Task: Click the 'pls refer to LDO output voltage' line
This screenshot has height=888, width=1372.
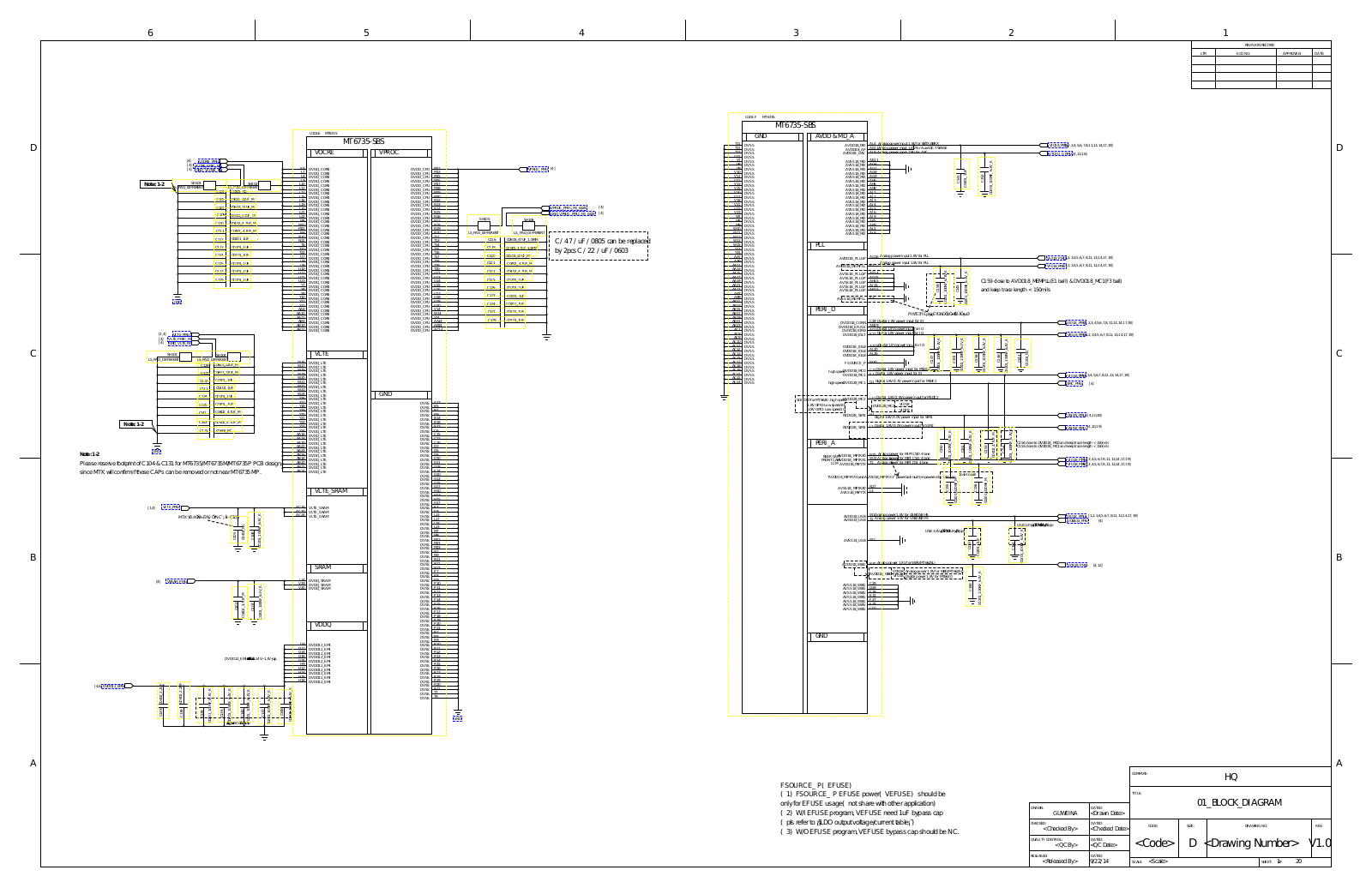Action: pos(847,823)
